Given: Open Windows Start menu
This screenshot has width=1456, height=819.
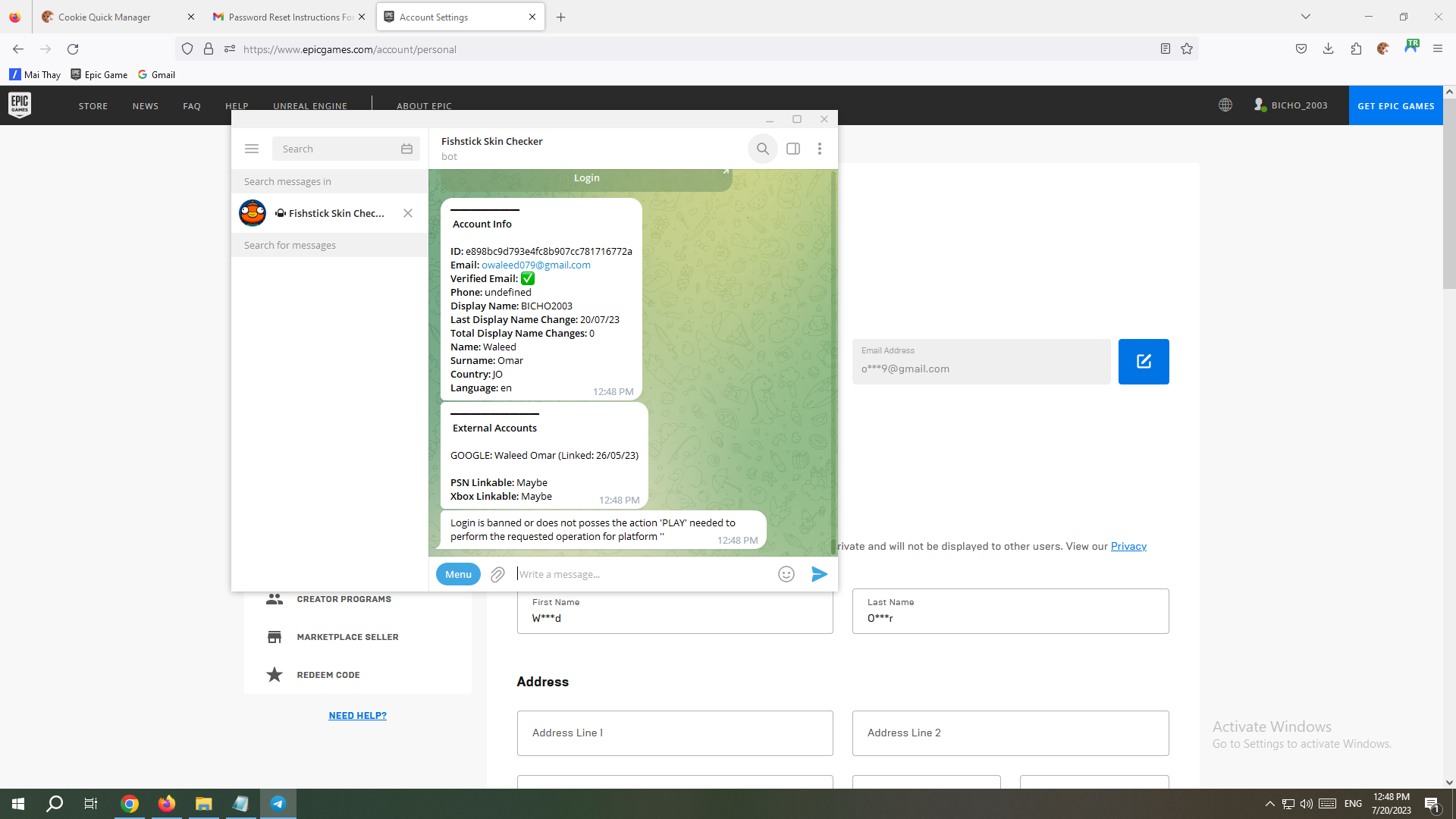Looking at the screenshot, I should coord(18,804).
